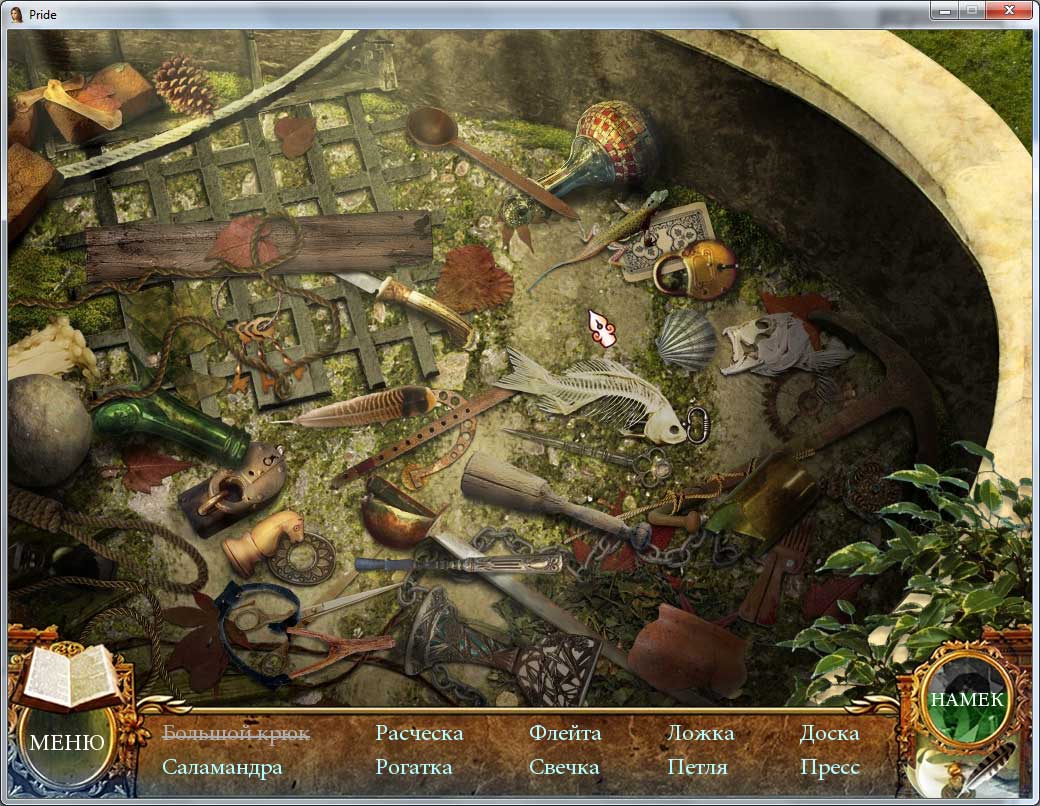Pick up the pine cone
The image size is (1040, 806).
[185, 84]
